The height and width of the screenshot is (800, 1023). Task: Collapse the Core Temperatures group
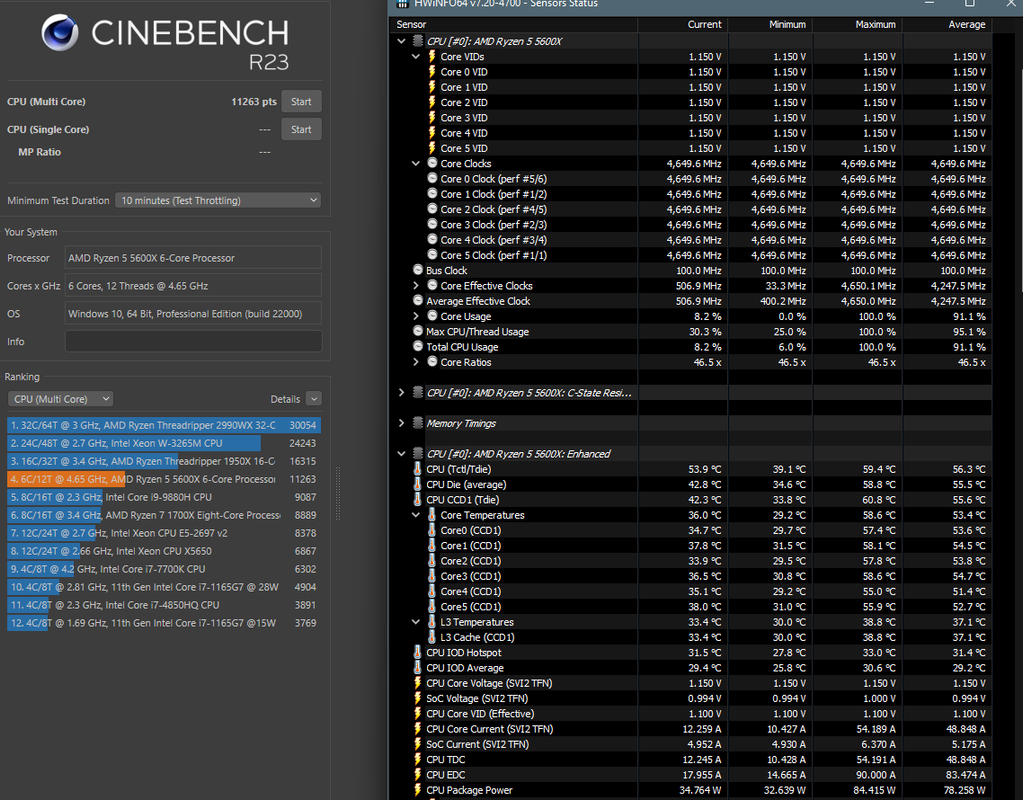click(416, 515)
